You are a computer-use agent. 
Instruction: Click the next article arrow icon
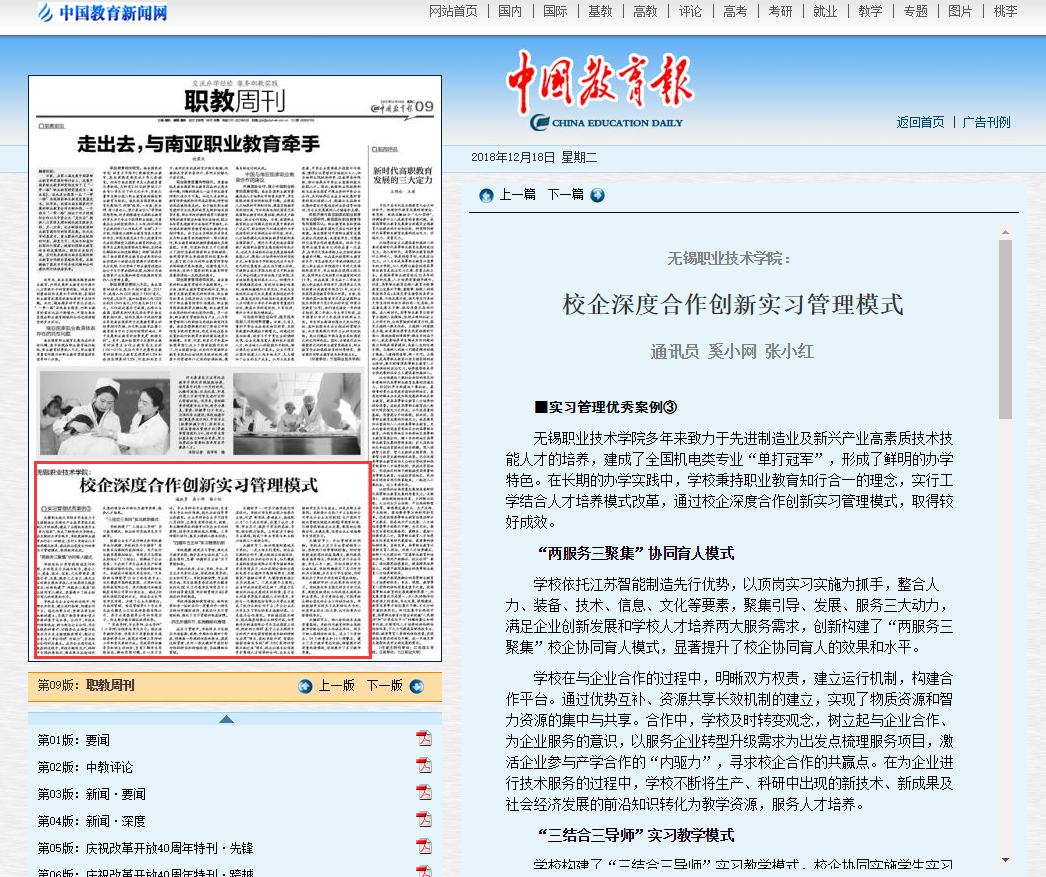597,195
